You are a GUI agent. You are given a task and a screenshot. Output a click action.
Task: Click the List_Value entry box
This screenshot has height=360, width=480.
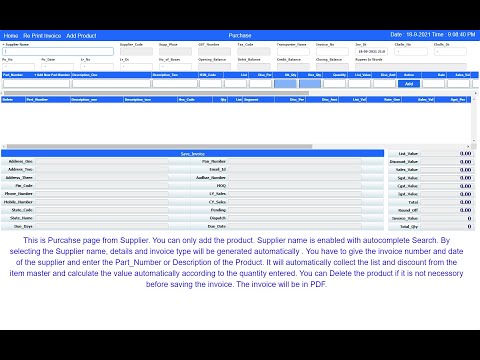(x=359, y=83)
